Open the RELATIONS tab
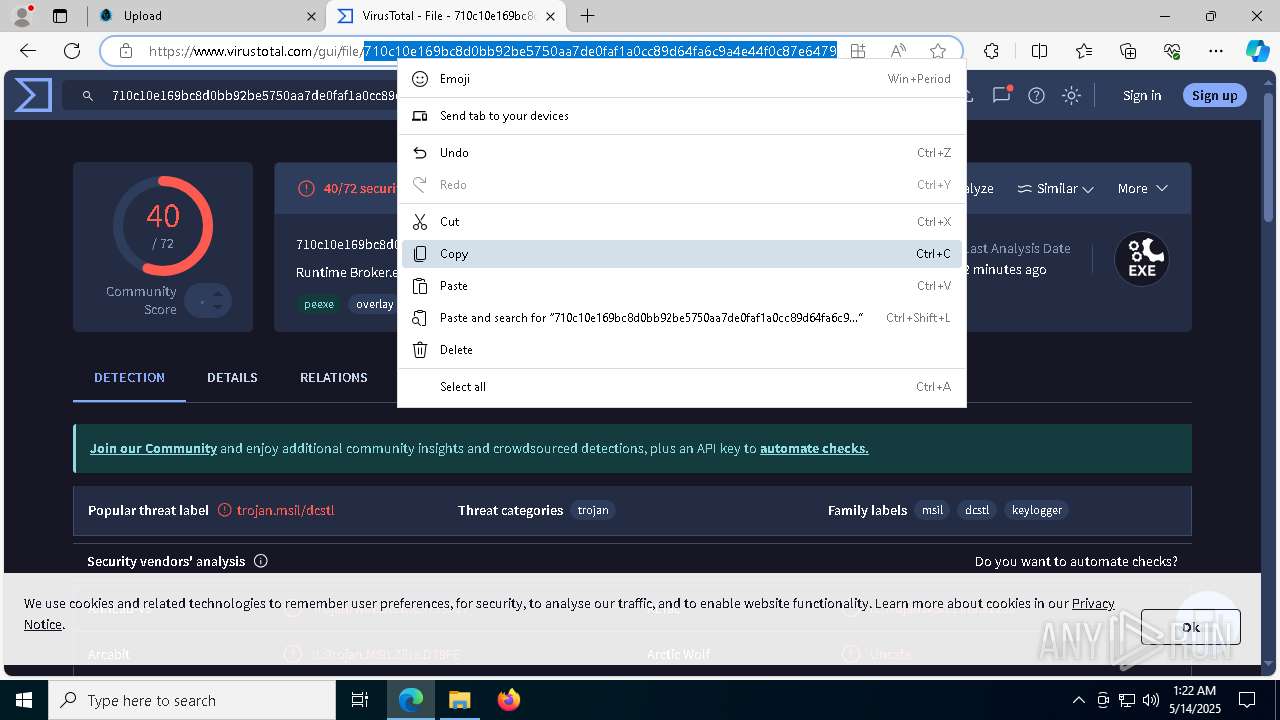The height and width of the screenshot is (720, 1280). pos(334,377)
